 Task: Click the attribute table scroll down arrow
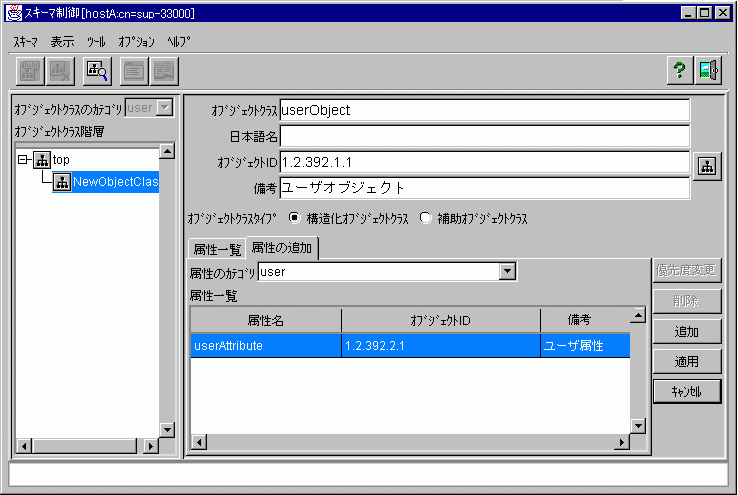coord(638,426)
